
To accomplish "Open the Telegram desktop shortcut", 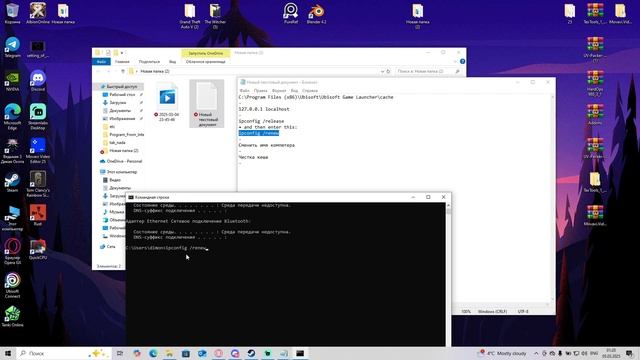I will (x=12, y=47).
